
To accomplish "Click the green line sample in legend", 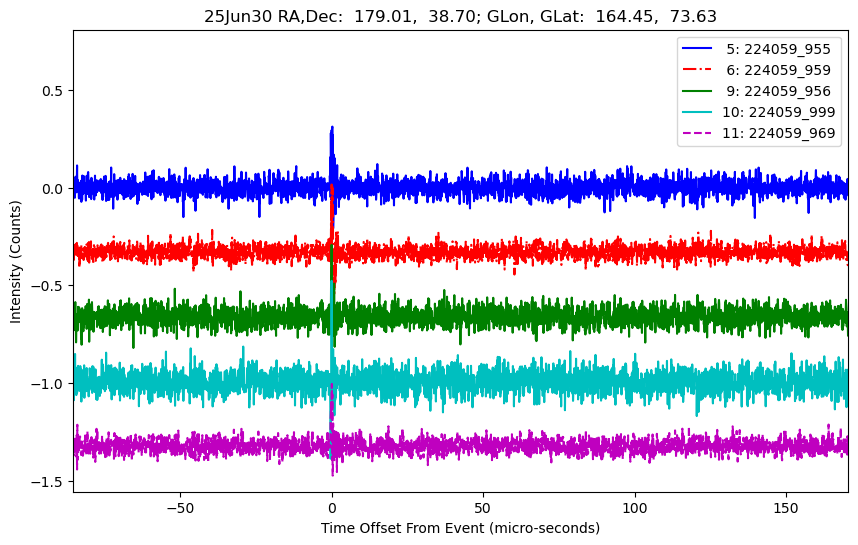I will (697, 90).
